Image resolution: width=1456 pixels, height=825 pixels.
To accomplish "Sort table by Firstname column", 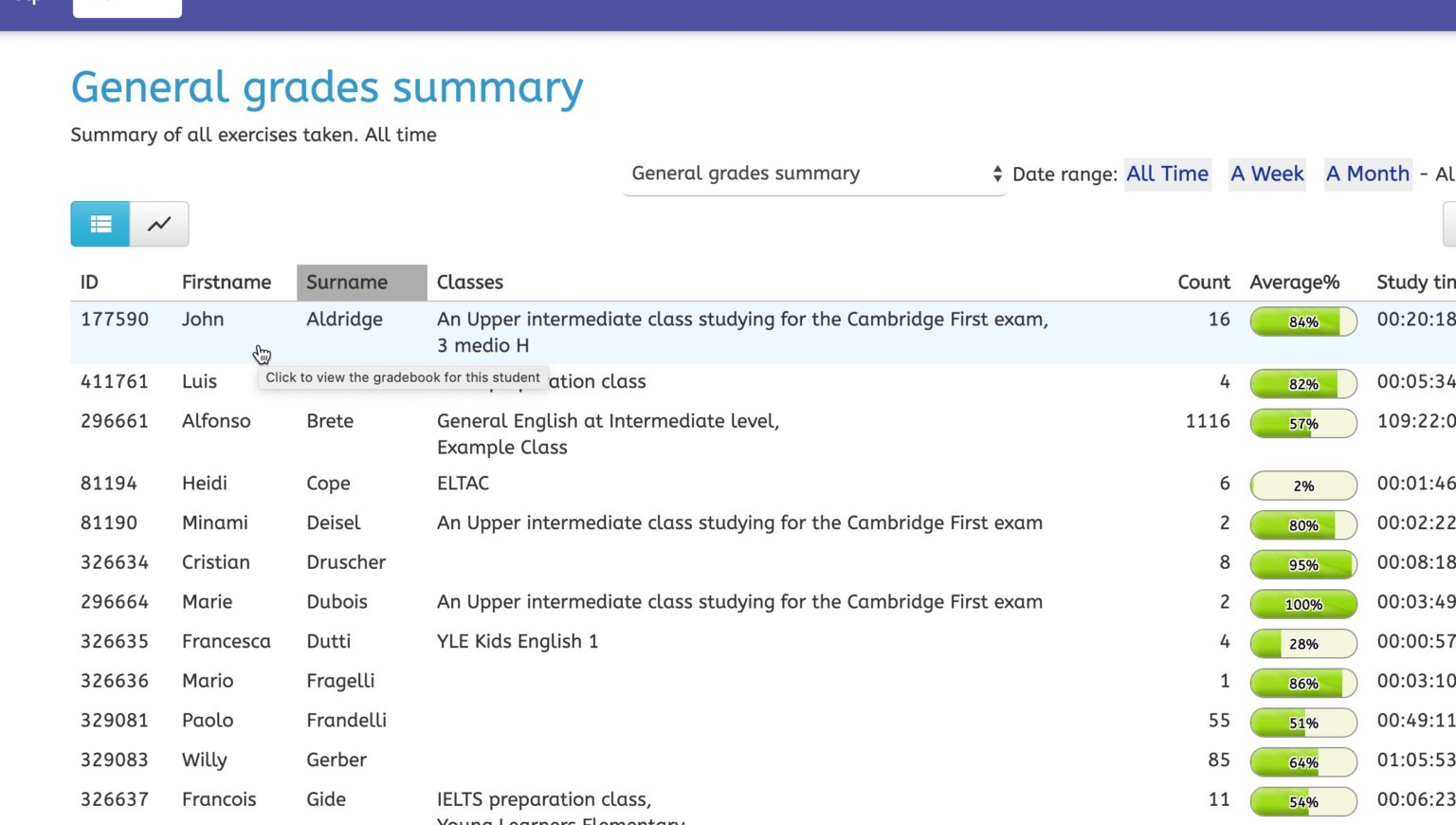I will click(226, 283).
